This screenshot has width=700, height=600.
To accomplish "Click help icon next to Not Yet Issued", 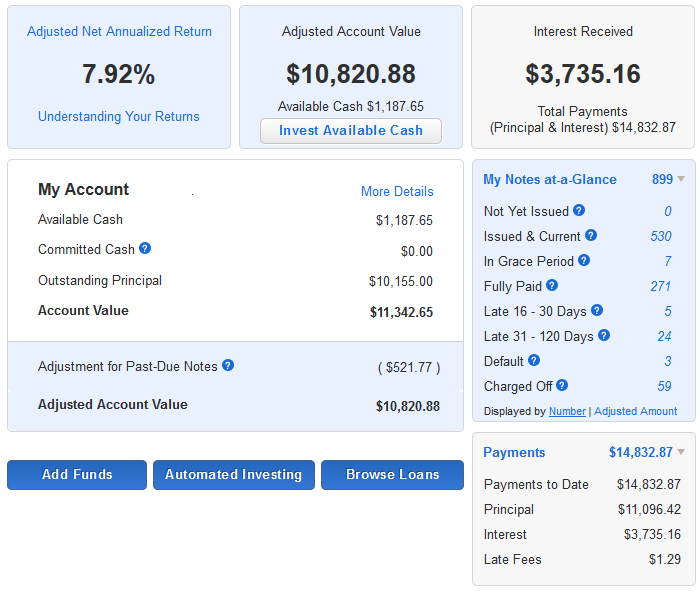I will coord(579,210).
